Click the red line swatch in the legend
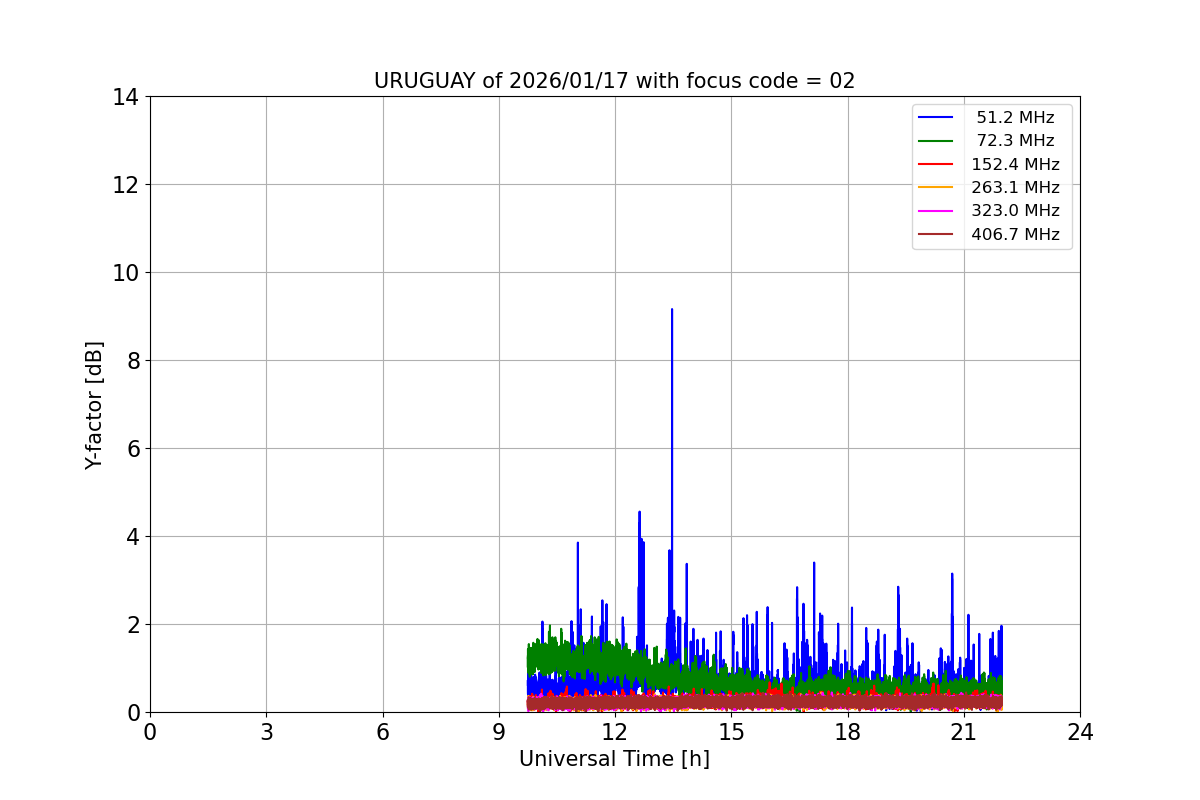This screenshot has height=800, width=1200. click(x=936, y=164)
